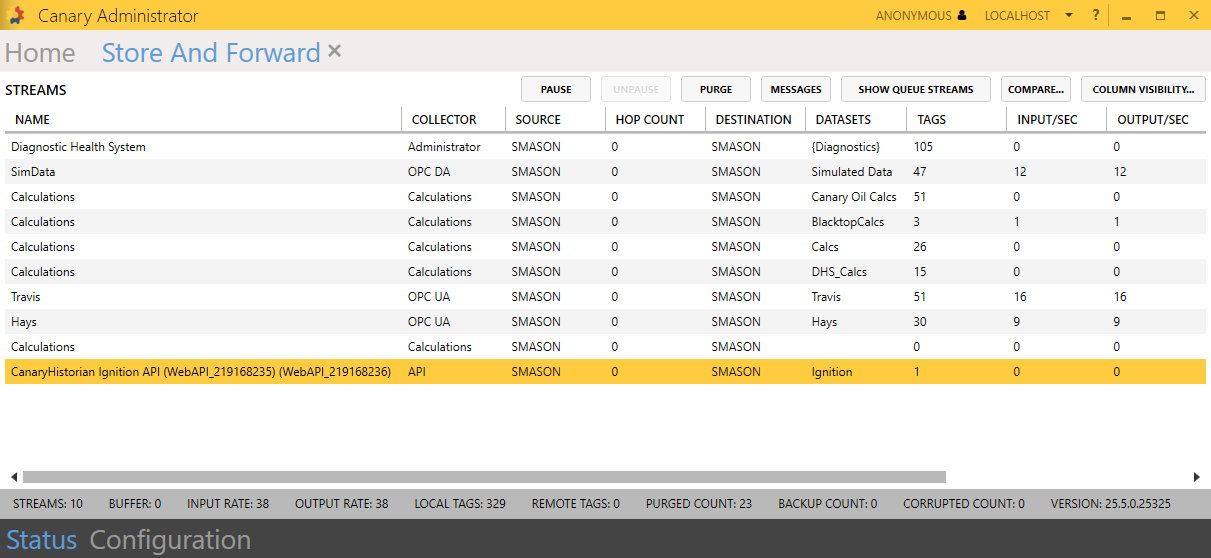This screenshot has width=1211, height=558.
Task: Close the Store And Forward tab
Action: click(335, 51)
